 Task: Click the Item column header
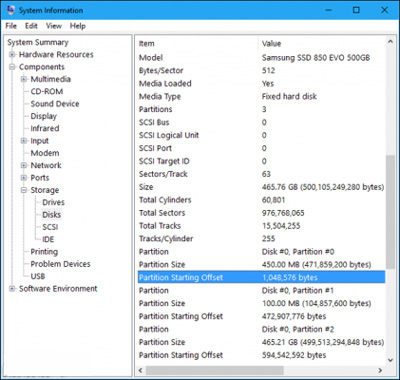pyautogui.click(x=198, y=44)
